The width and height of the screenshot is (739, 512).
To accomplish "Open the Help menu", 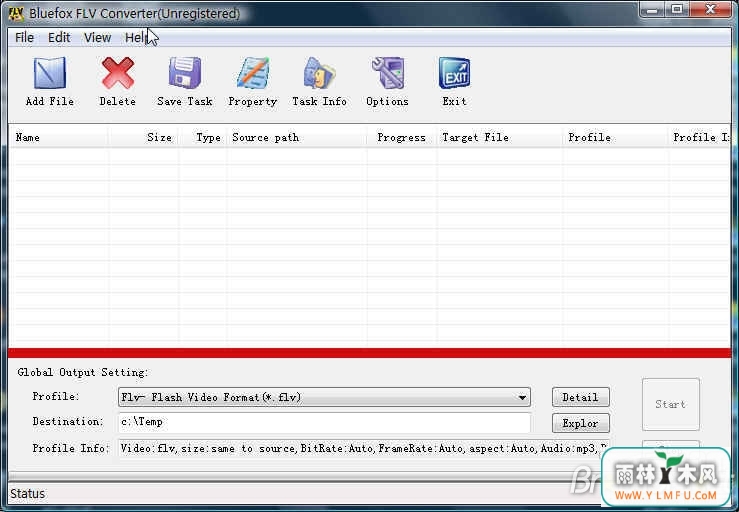I will click(x=137, y=38).
